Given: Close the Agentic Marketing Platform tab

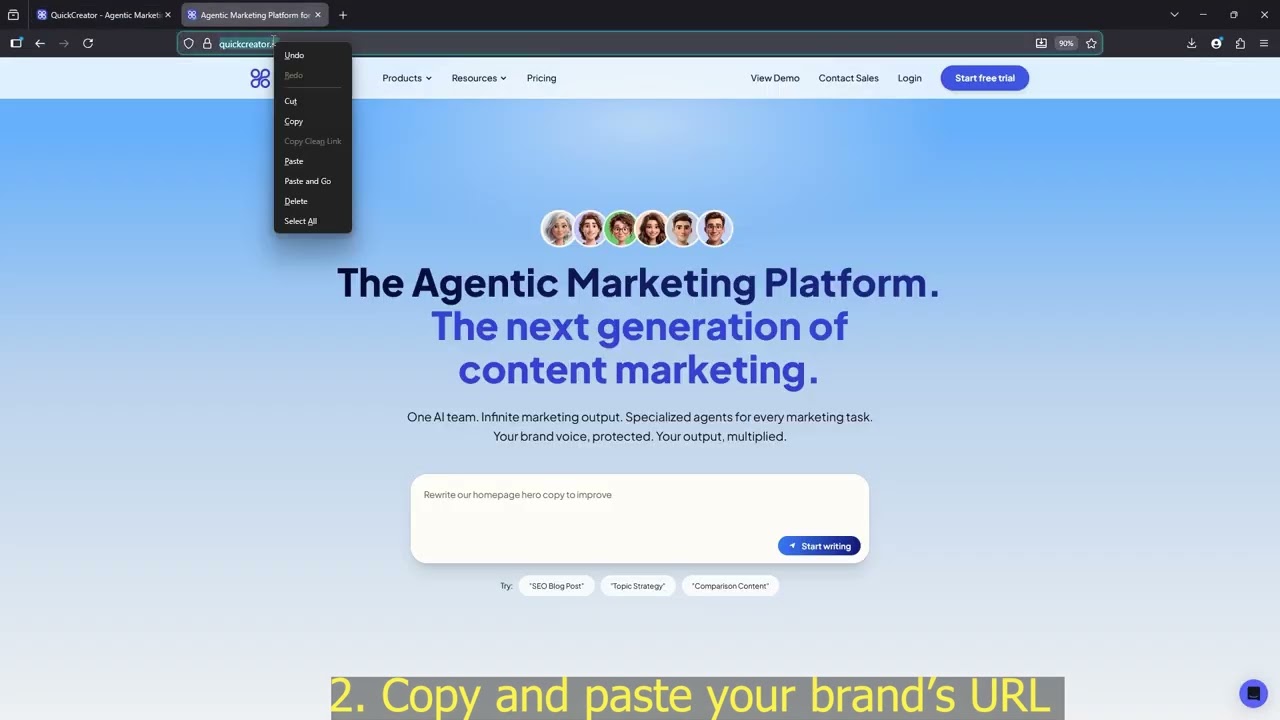Looking at the screenshot, I should pos(318,15).
